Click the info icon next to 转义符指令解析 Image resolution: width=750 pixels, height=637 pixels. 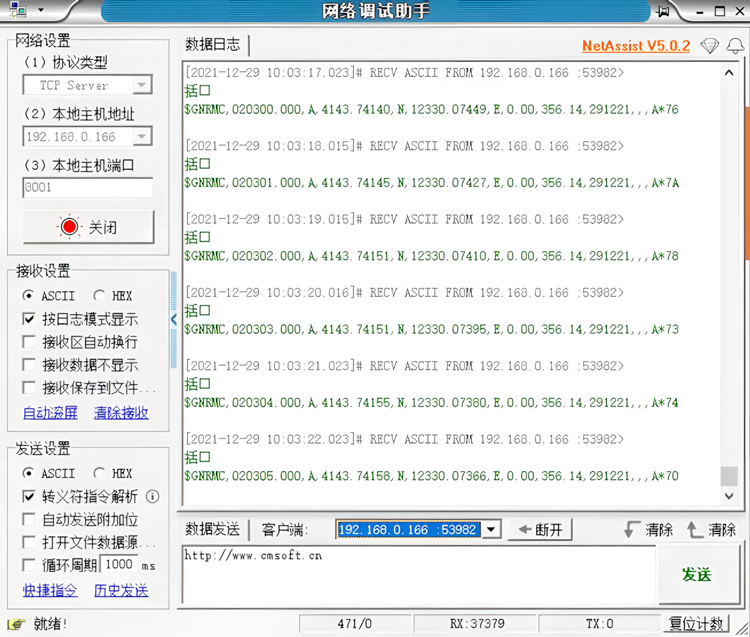click(153, 496)
